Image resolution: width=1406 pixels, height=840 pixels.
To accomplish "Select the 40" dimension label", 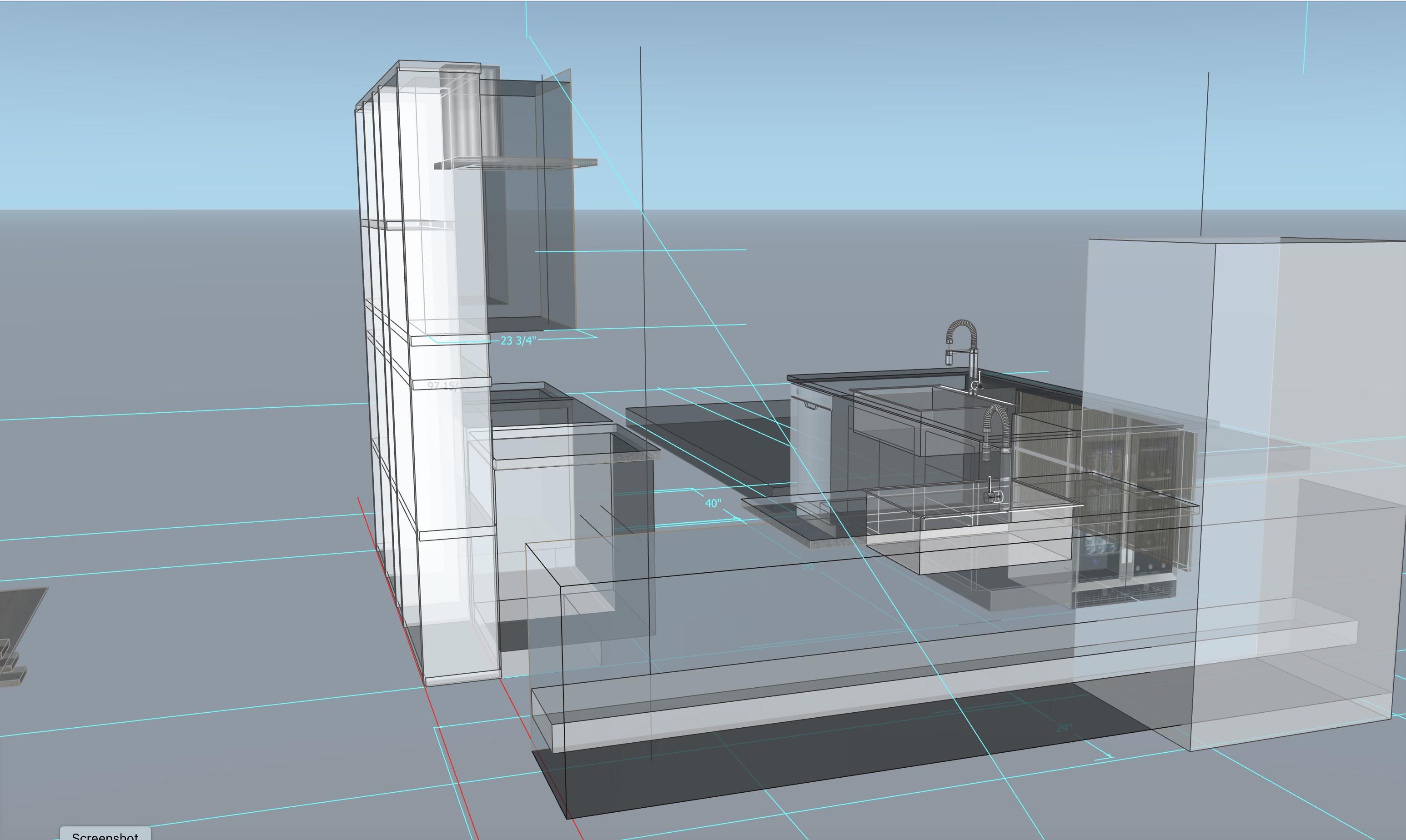I will click(713, 503).
